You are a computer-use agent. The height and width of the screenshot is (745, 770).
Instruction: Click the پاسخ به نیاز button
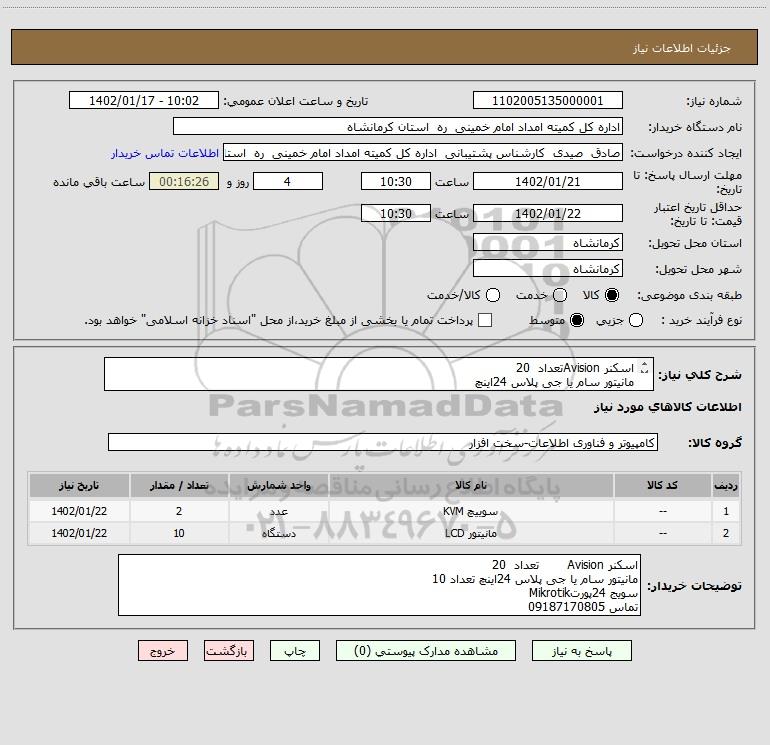point(582,651)
